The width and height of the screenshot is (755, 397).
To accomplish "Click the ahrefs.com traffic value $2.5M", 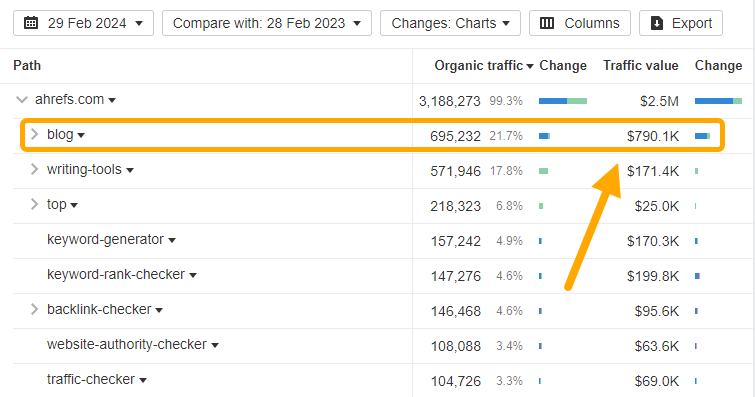I will click(659, 101).
